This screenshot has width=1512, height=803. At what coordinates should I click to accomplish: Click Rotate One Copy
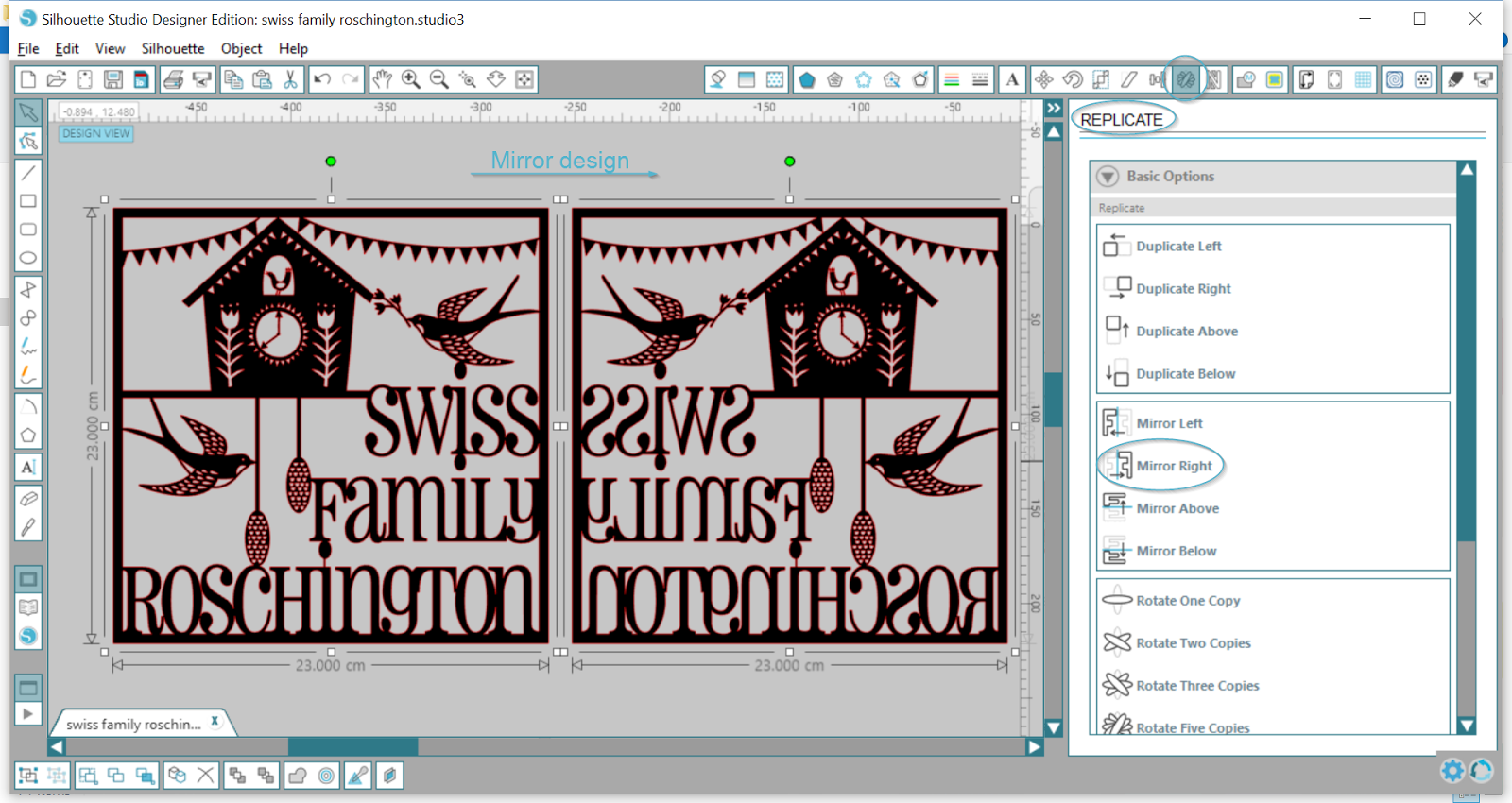[1188, 600]
